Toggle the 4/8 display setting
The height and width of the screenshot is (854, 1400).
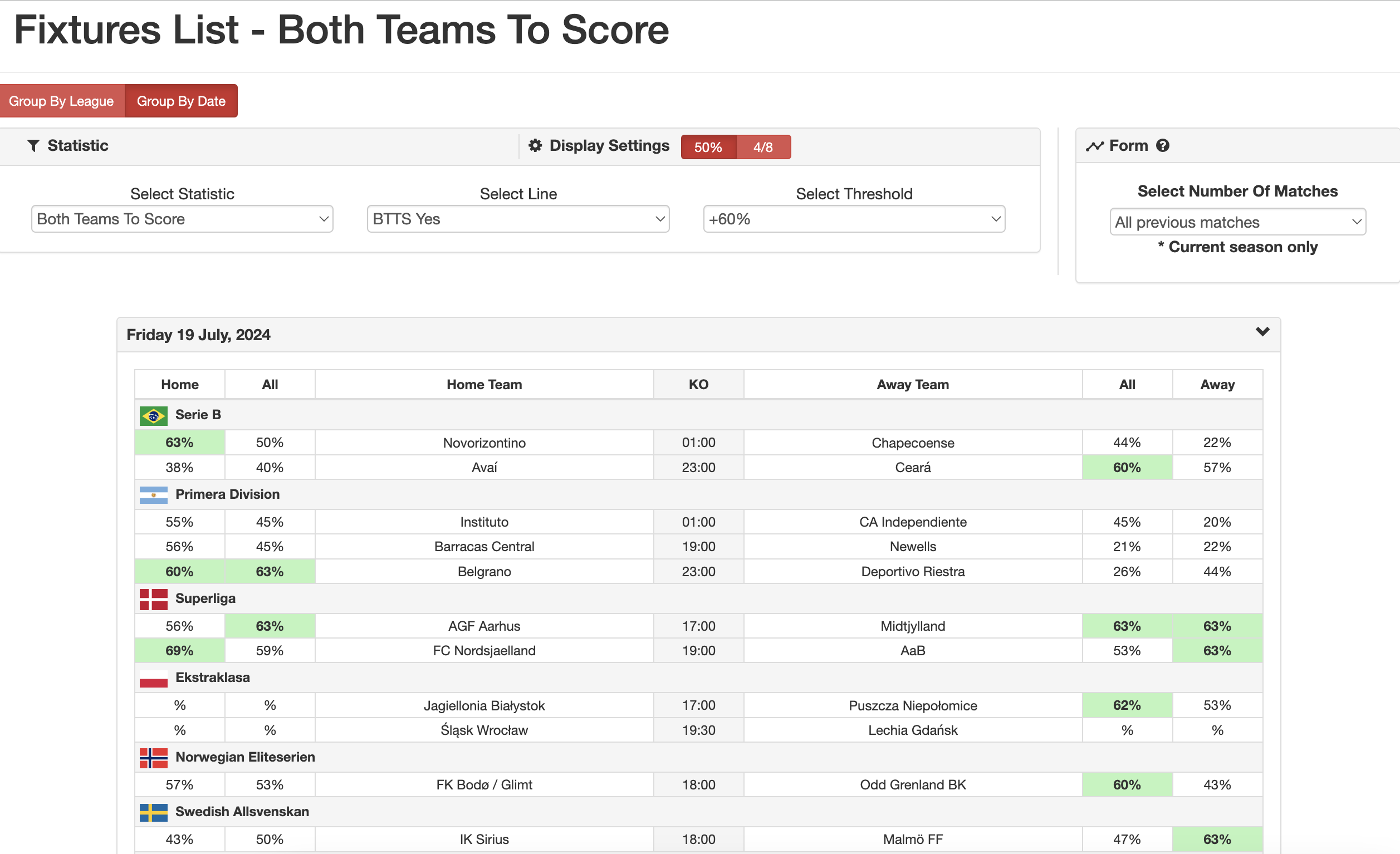(763, 146)
